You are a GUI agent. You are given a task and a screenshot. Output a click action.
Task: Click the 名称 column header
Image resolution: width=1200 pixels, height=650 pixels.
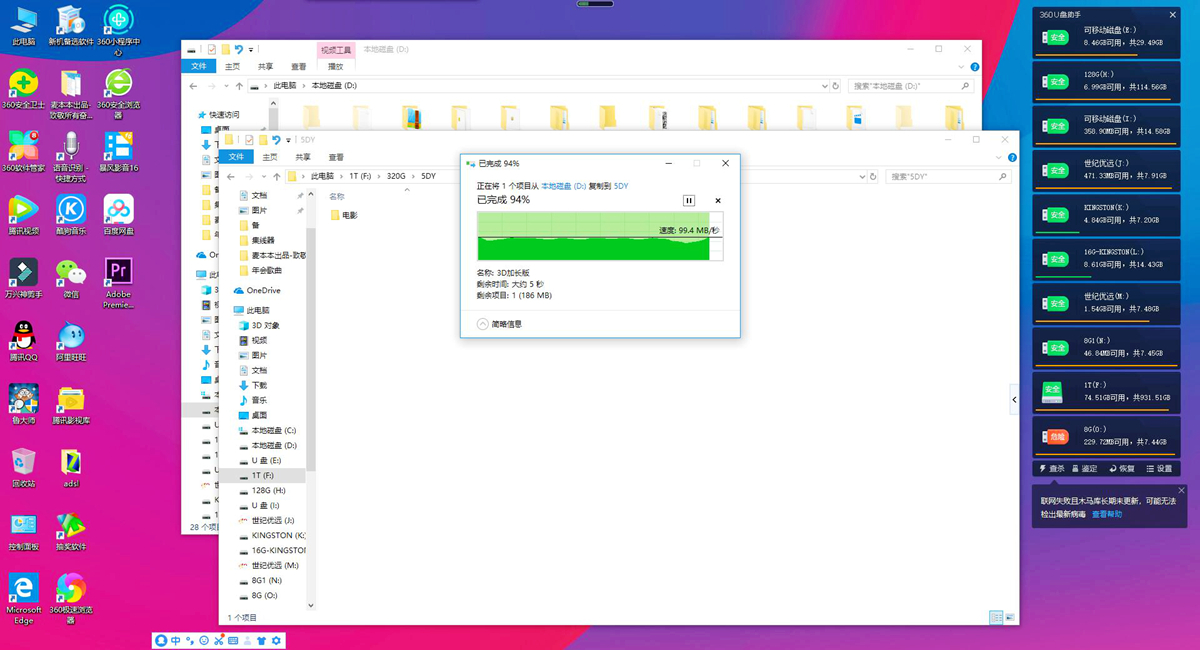coord(337,197)
